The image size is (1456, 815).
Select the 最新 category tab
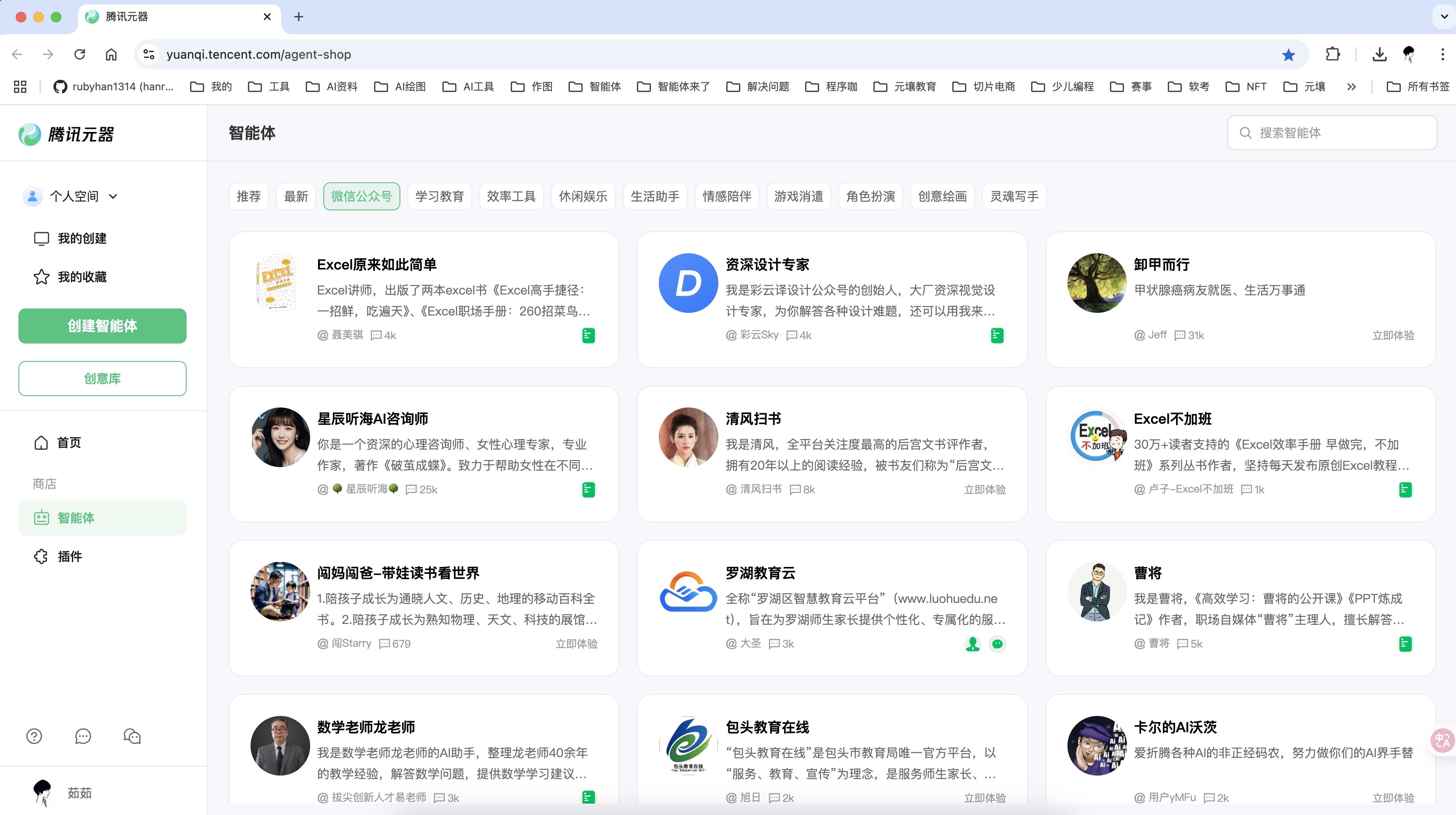(296, 196)
